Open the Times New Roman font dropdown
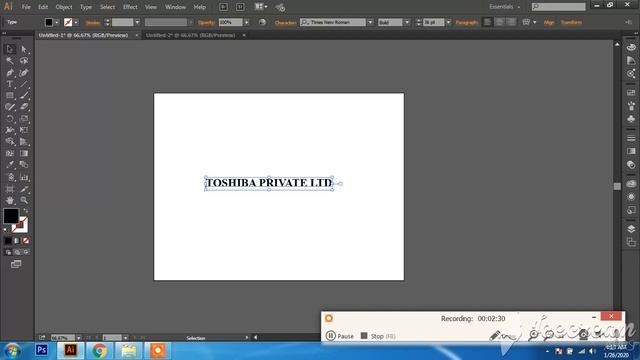This screenshot has width=640, height=360. click(370, 22)
